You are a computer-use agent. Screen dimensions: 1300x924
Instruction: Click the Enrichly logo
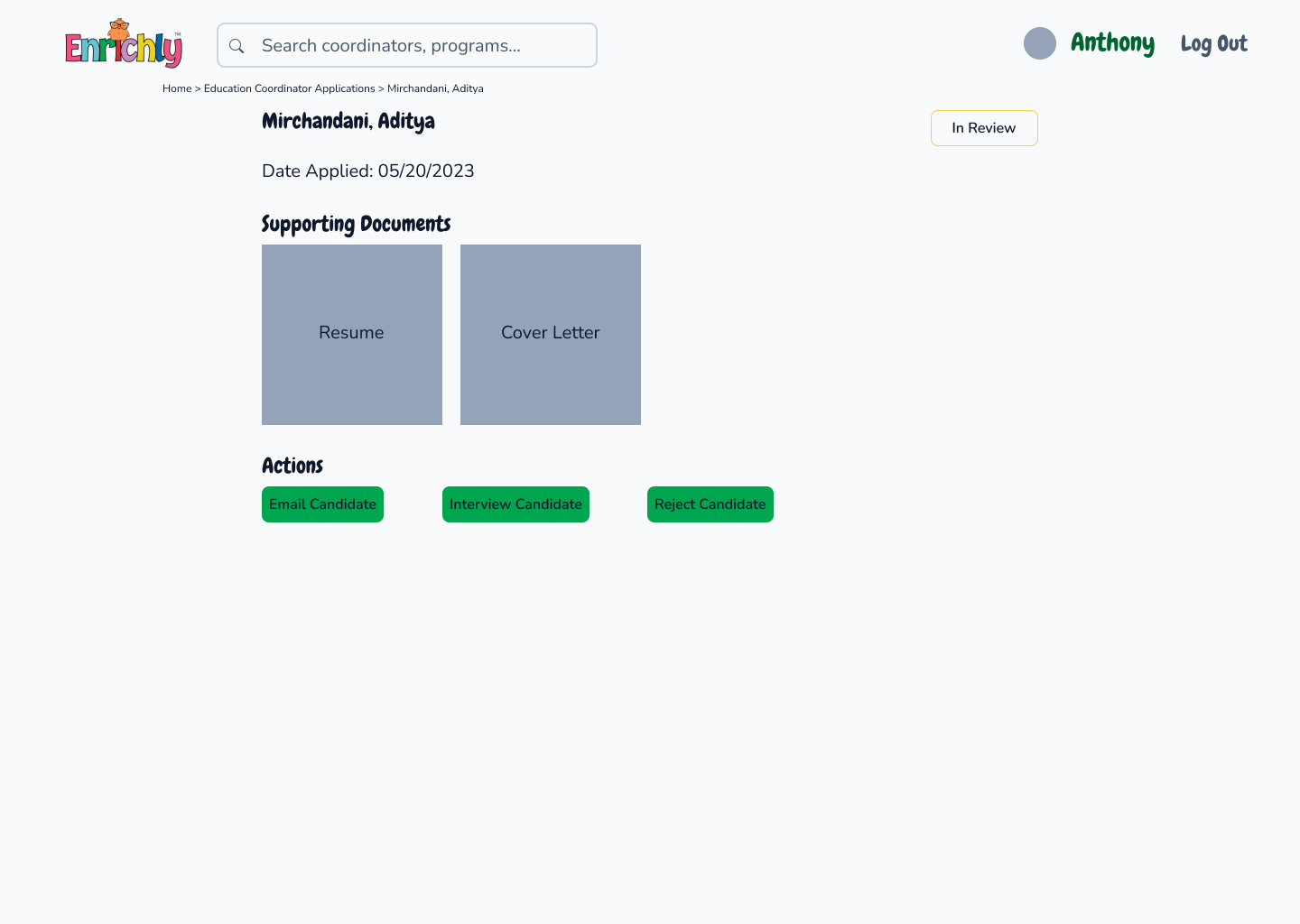coord(124,43)
